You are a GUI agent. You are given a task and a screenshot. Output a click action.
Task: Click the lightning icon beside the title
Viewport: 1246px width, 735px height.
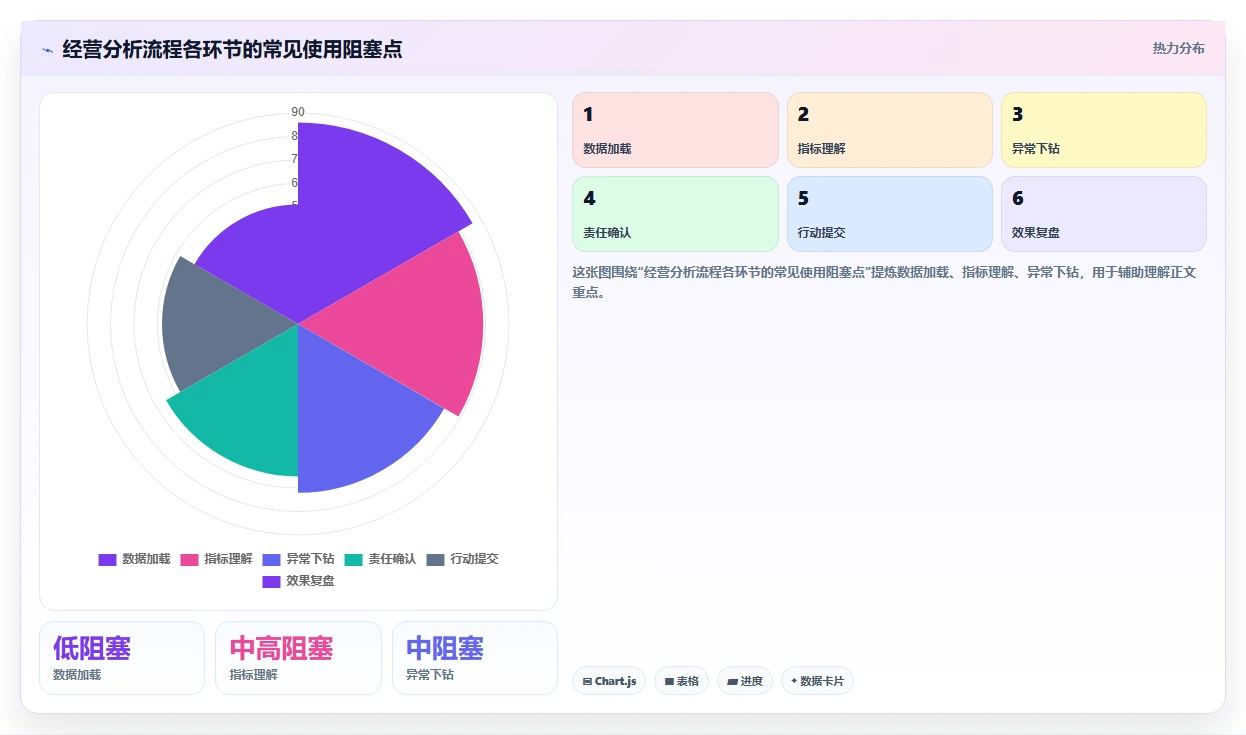pos(47,50)
